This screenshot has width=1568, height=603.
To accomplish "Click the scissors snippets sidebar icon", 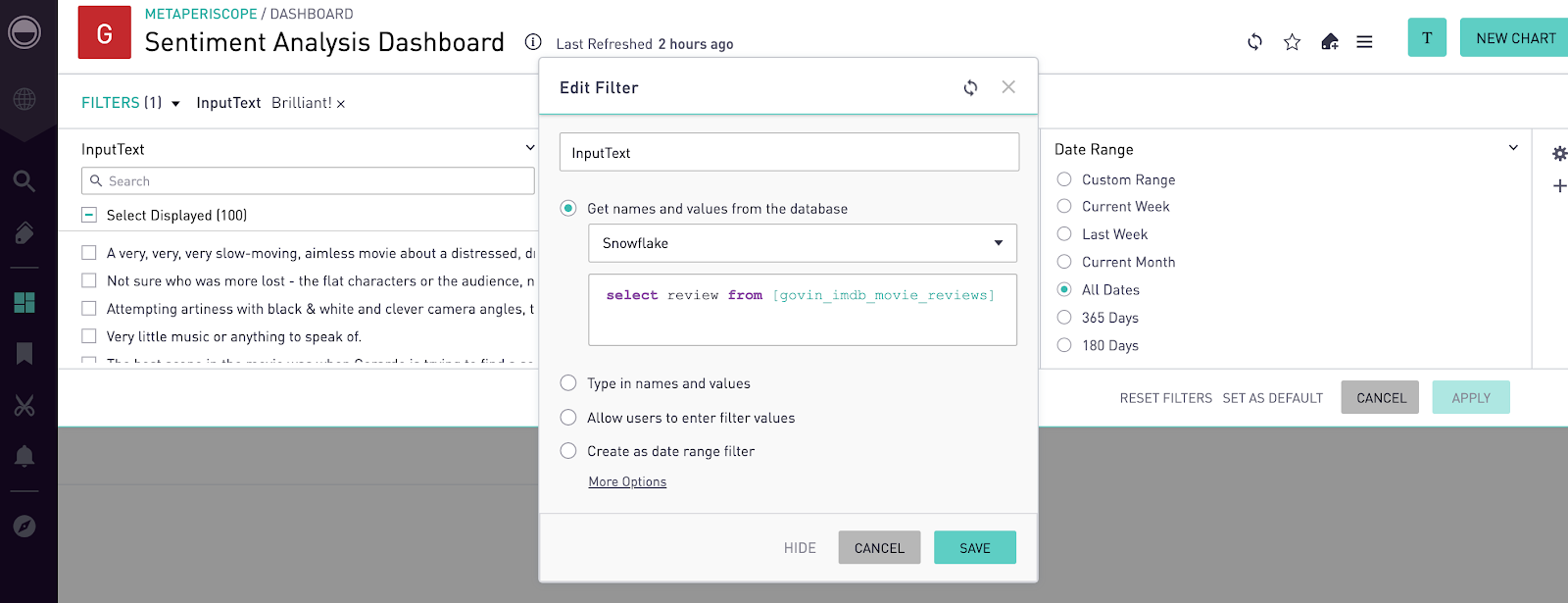I will 24,405.
